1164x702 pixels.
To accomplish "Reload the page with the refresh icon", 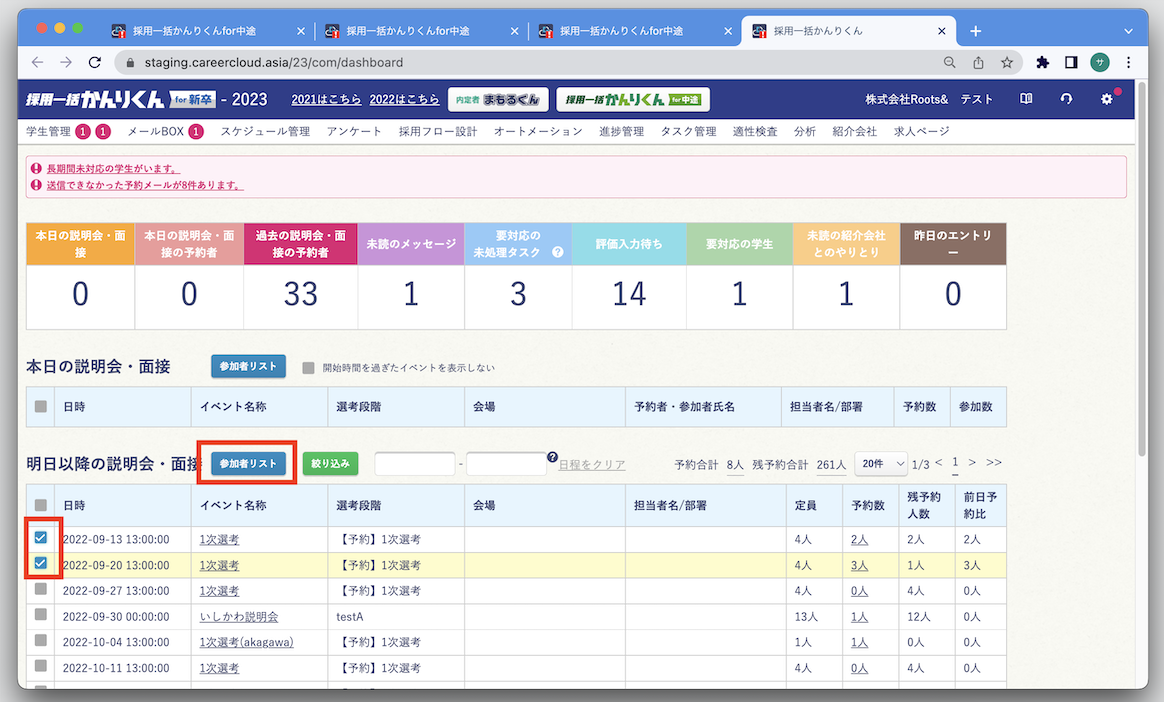I will (95, 62).
